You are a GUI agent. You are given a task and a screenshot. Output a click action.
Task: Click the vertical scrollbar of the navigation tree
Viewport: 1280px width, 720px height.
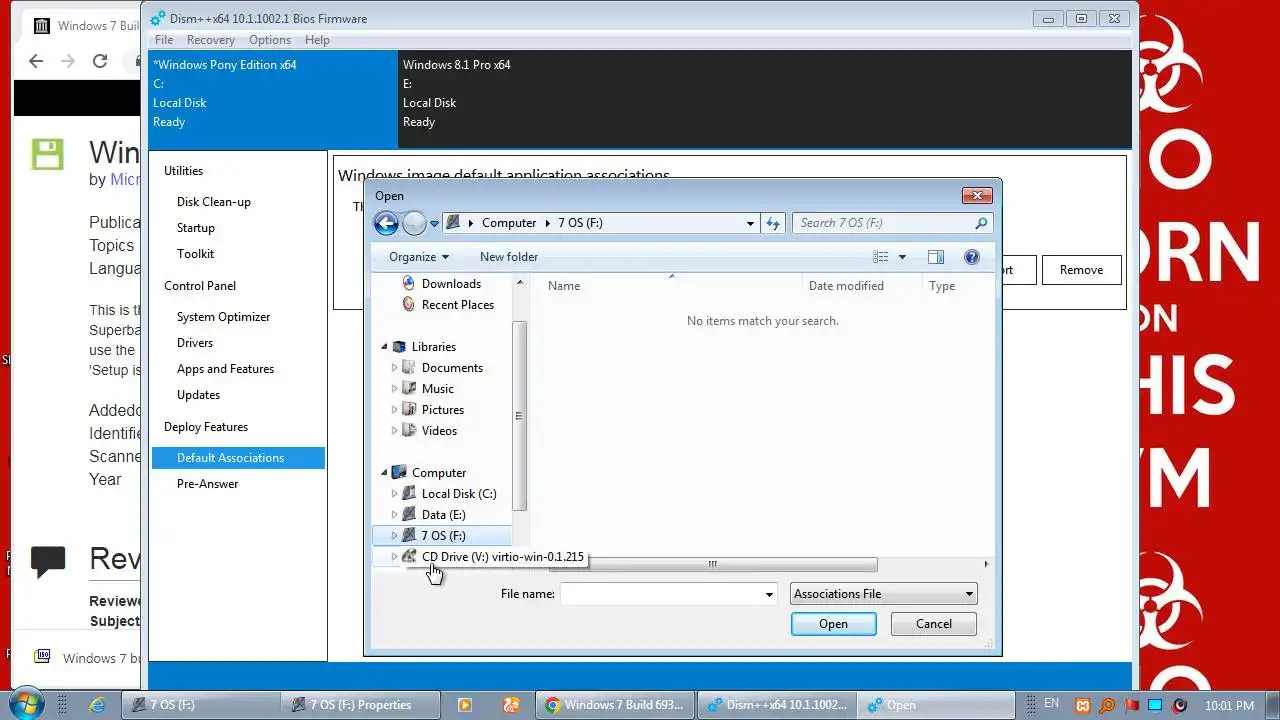click(x=519, y=414)
